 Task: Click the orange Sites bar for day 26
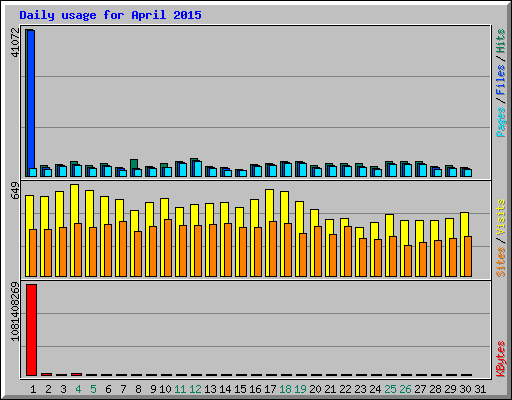click(x=408, y=261)
